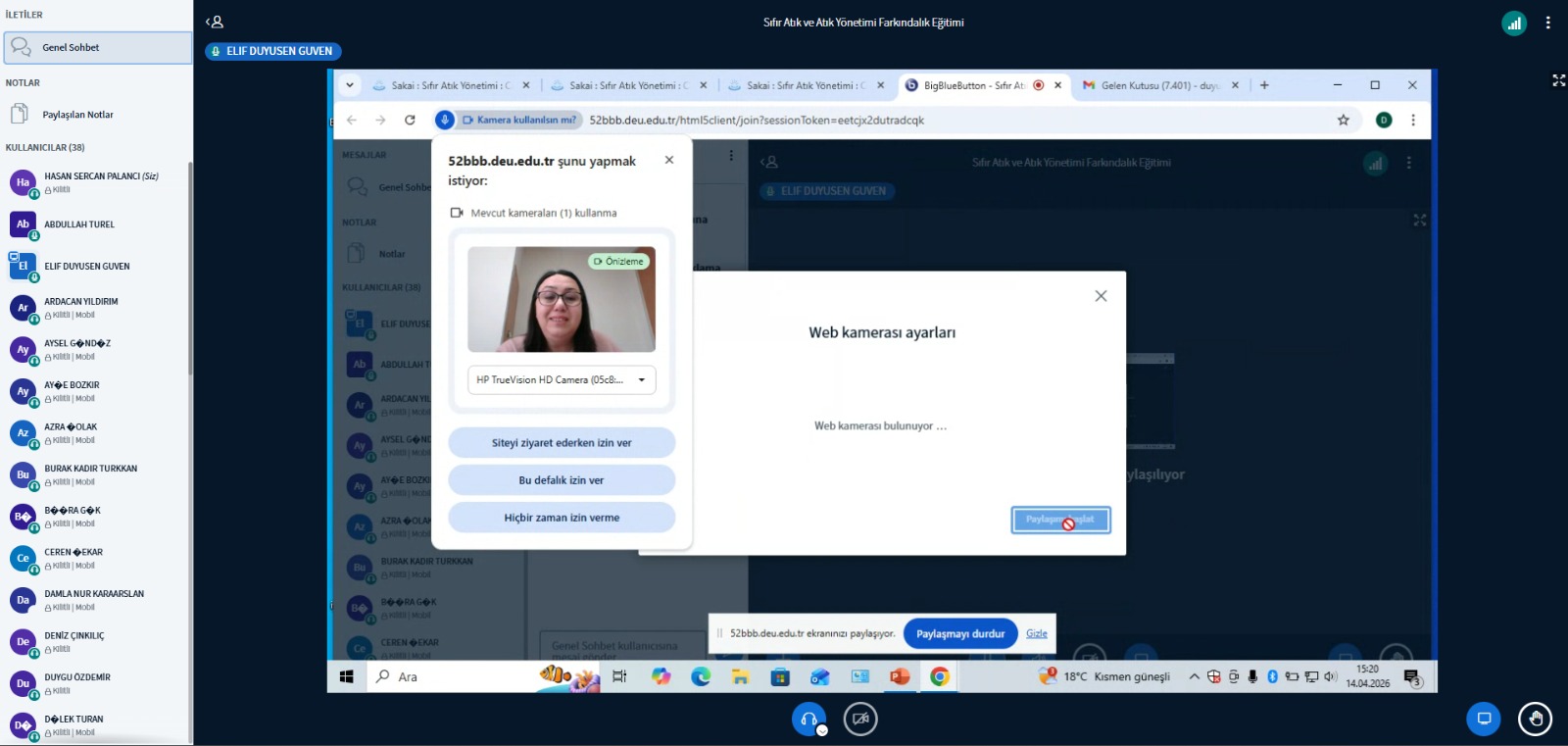This screenshot has height=746, width=1568.
Task: Select the Genel Sohbet chat item
Action: click(97, 47)
